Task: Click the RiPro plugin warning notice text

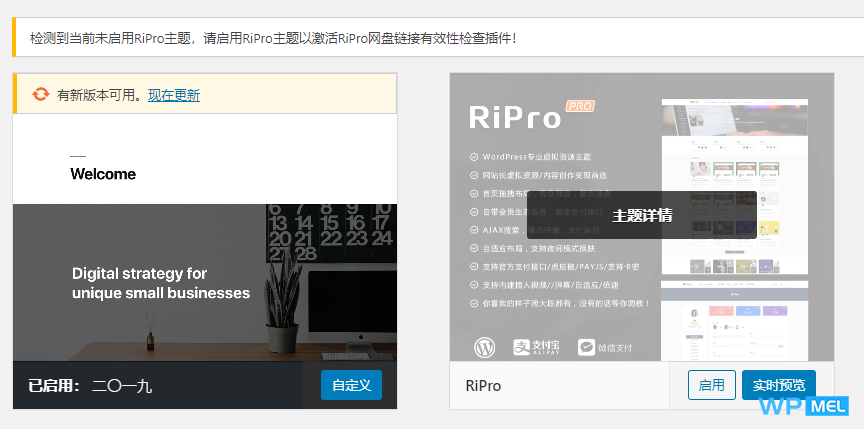Action: coord(273,39)
